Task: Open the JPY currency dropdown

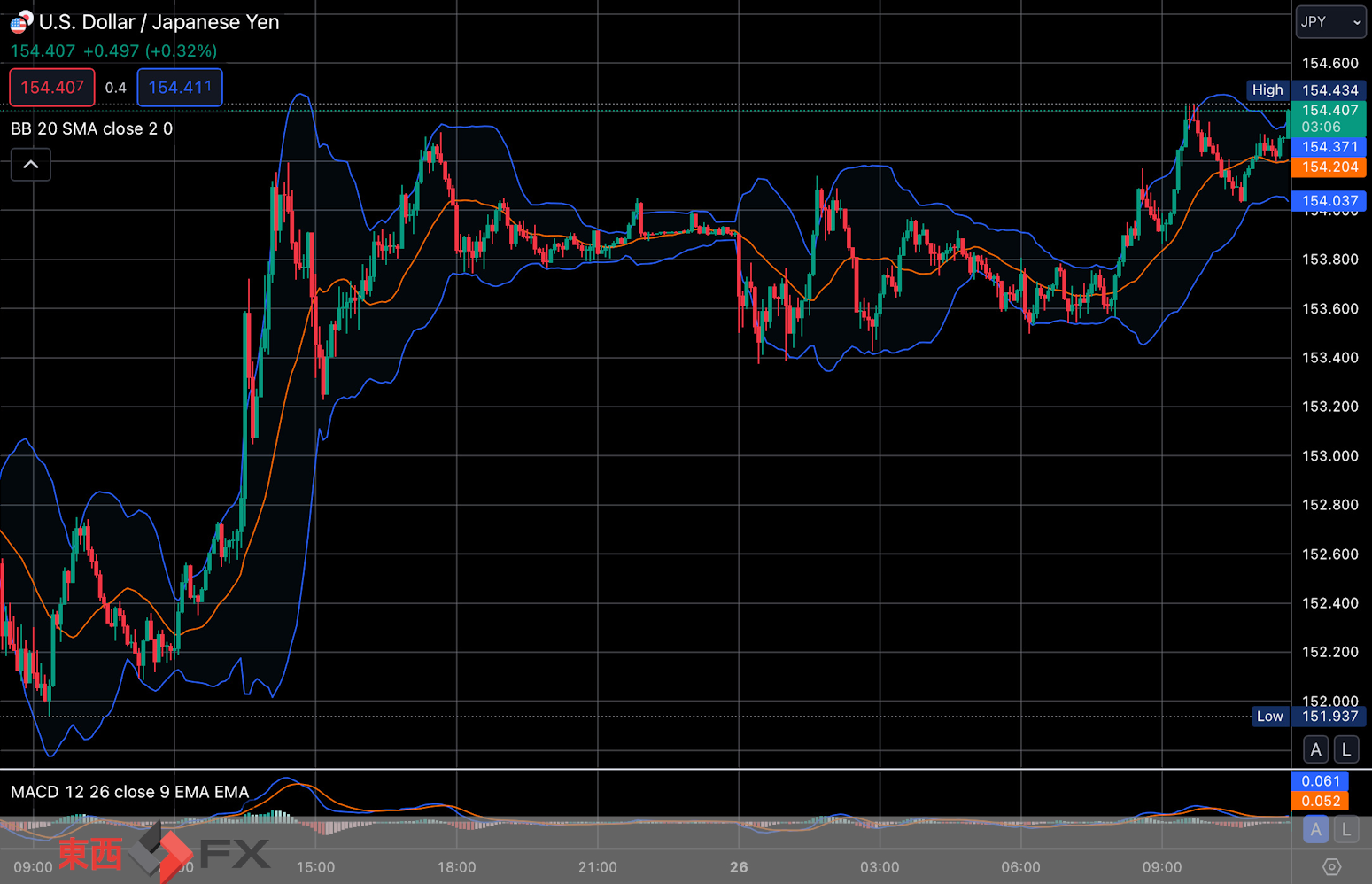Action: [x=1331, y=22]
